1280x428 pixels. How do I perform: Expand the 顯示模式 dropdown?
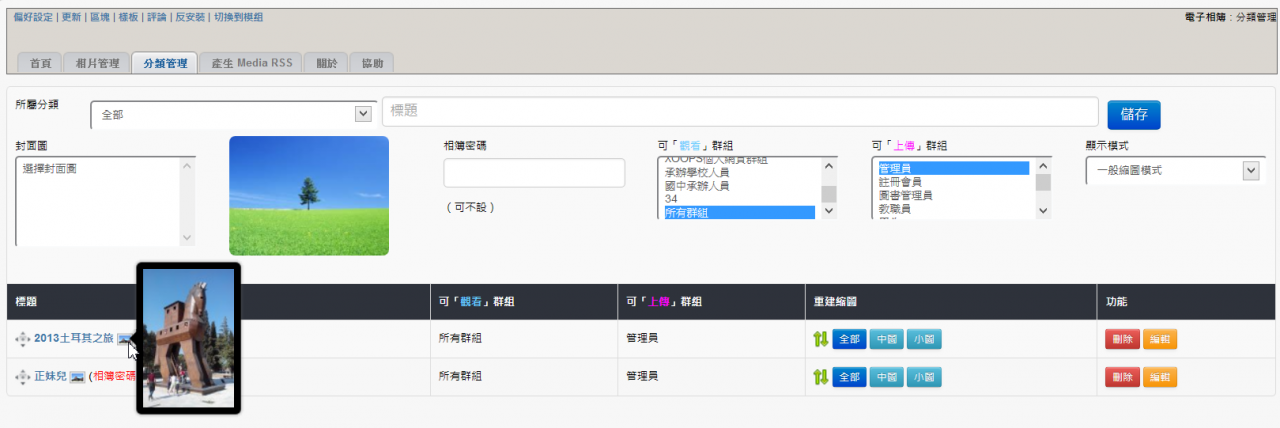click(1174, 171)
